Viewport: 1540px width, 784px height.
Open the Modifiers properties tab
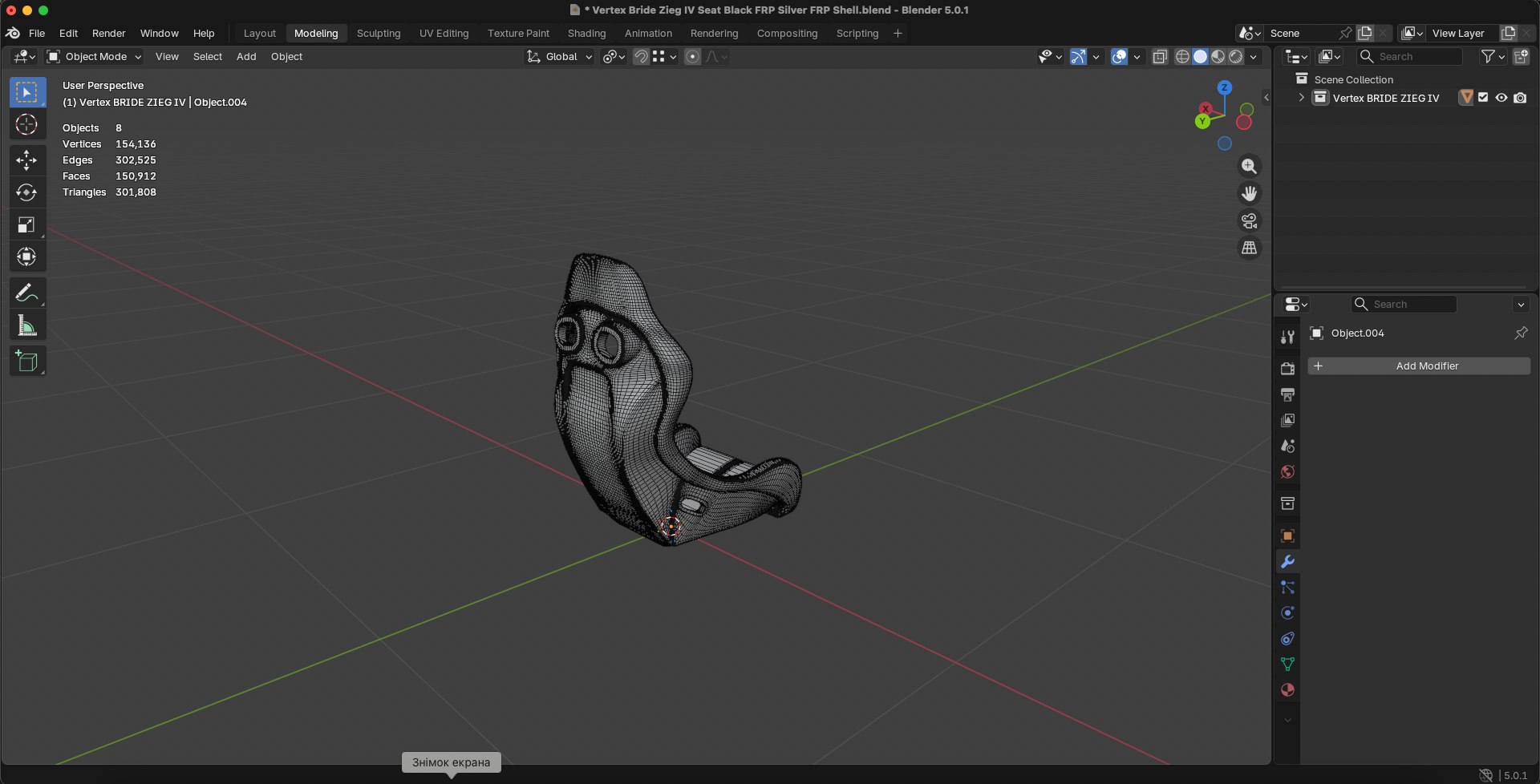point(1287,562)
